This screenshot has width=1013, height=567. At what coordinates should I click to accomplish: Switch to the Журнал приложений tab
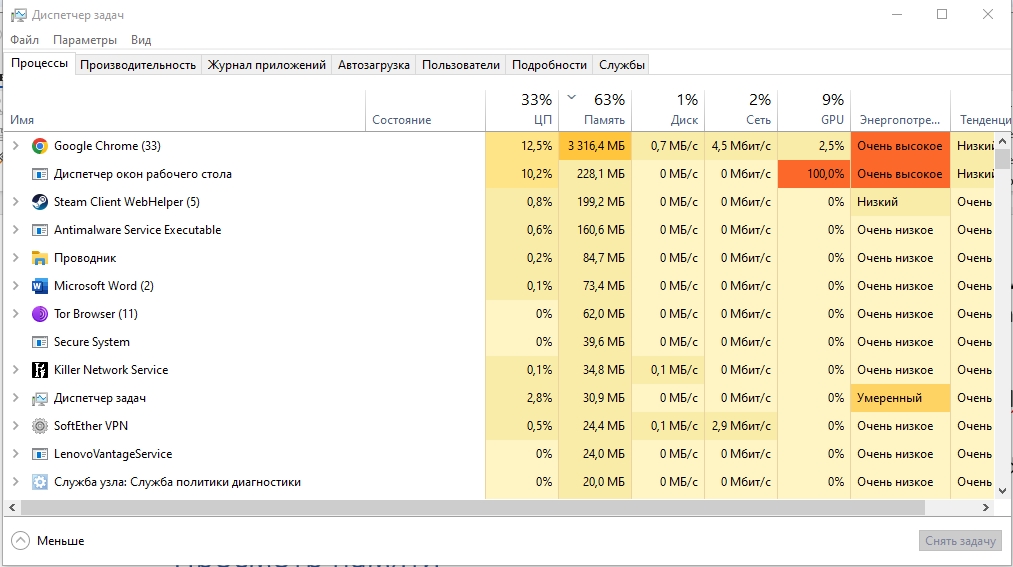pyautogui.click(x=266, y=65)
